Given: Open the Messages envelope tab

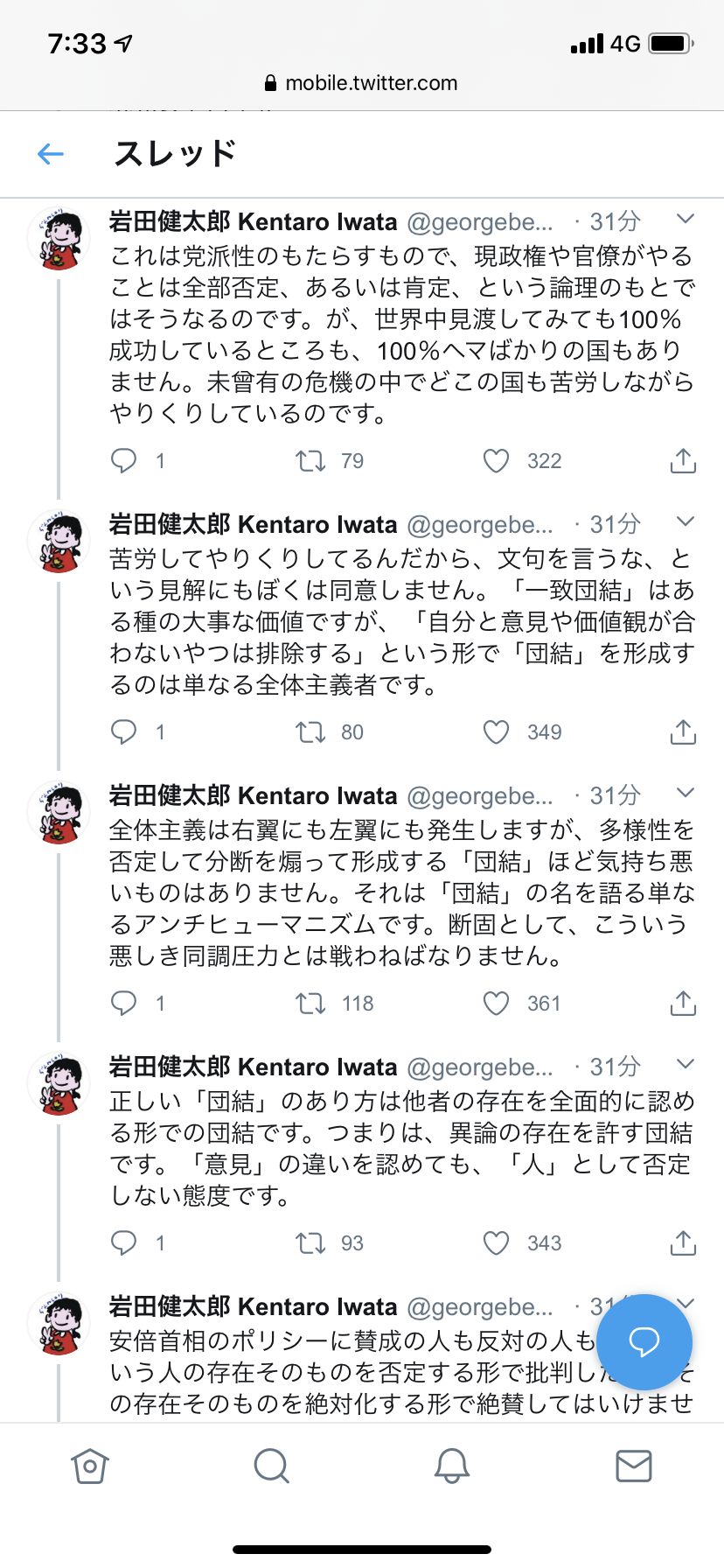Looking at the screenshot, I should (x=633, y=1466).
